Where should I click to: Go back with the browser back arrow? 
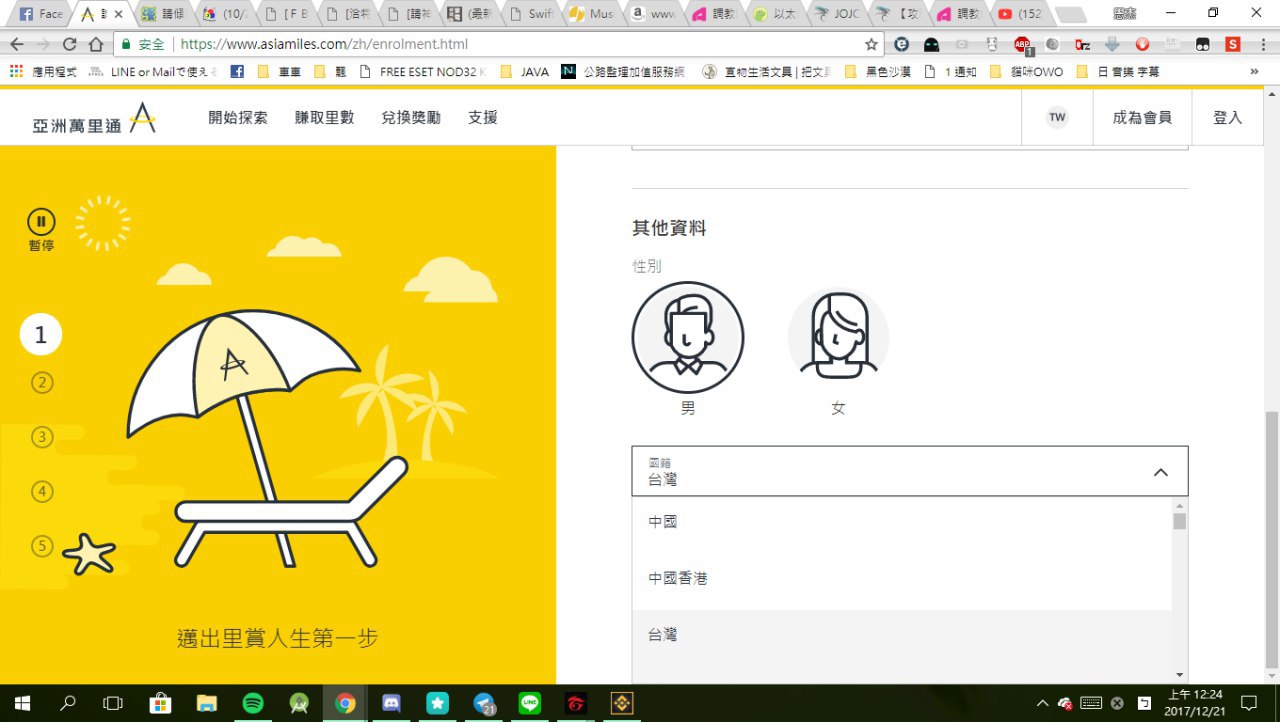17,44
